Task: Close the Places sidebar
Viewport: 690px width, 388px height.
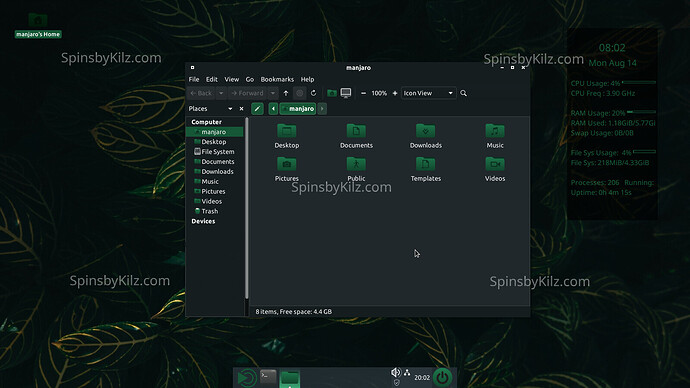Action: tap(241, 109)
